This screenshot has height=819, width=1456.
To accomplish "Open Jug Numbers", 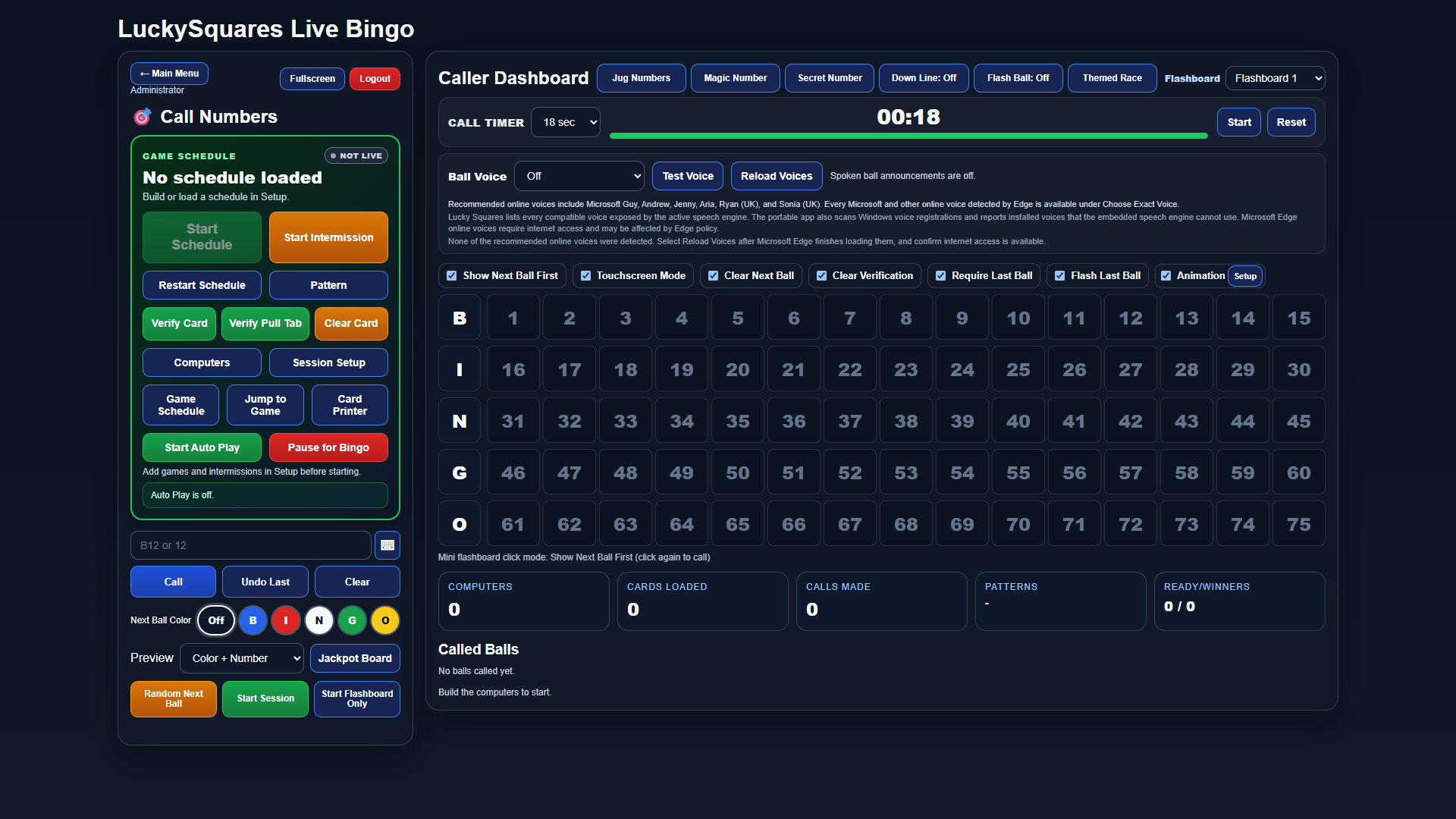I will click(642, 78).
